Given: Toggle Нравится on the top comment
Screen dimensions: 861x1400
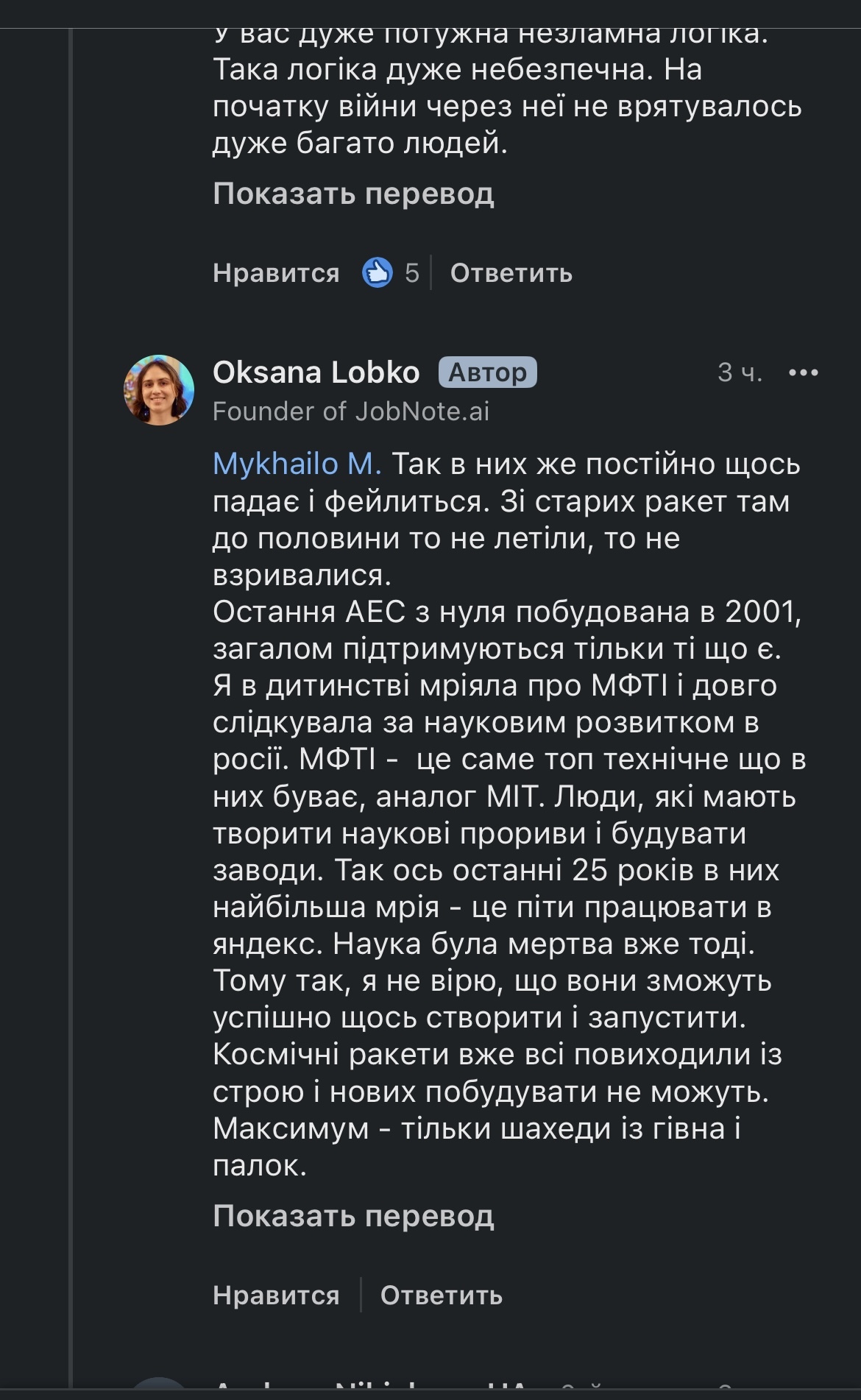Looking at the screenshot, I should (x=276, y=273).
